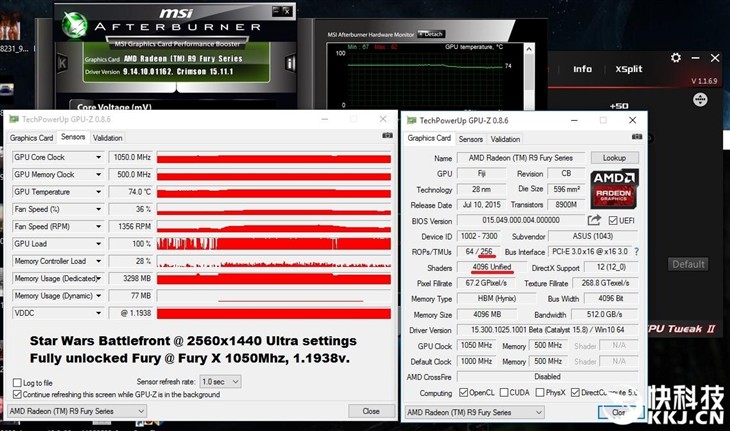The image size is (730, 431).
Task: Open the XSplit tab in GPU Tweak
Action: pos(629,69)
